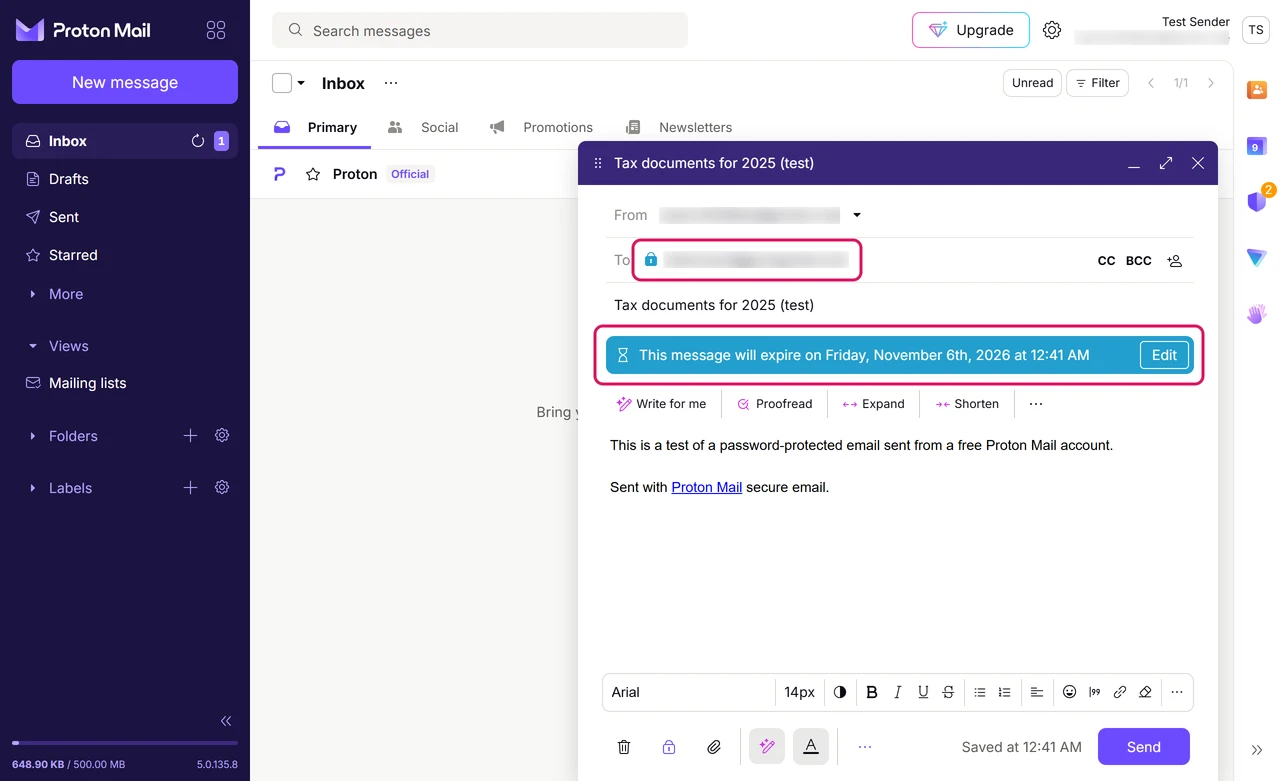Open label settings gear in sidebar
The image size is (1280, 781).
pyautogui.click(x=222, y=488)
